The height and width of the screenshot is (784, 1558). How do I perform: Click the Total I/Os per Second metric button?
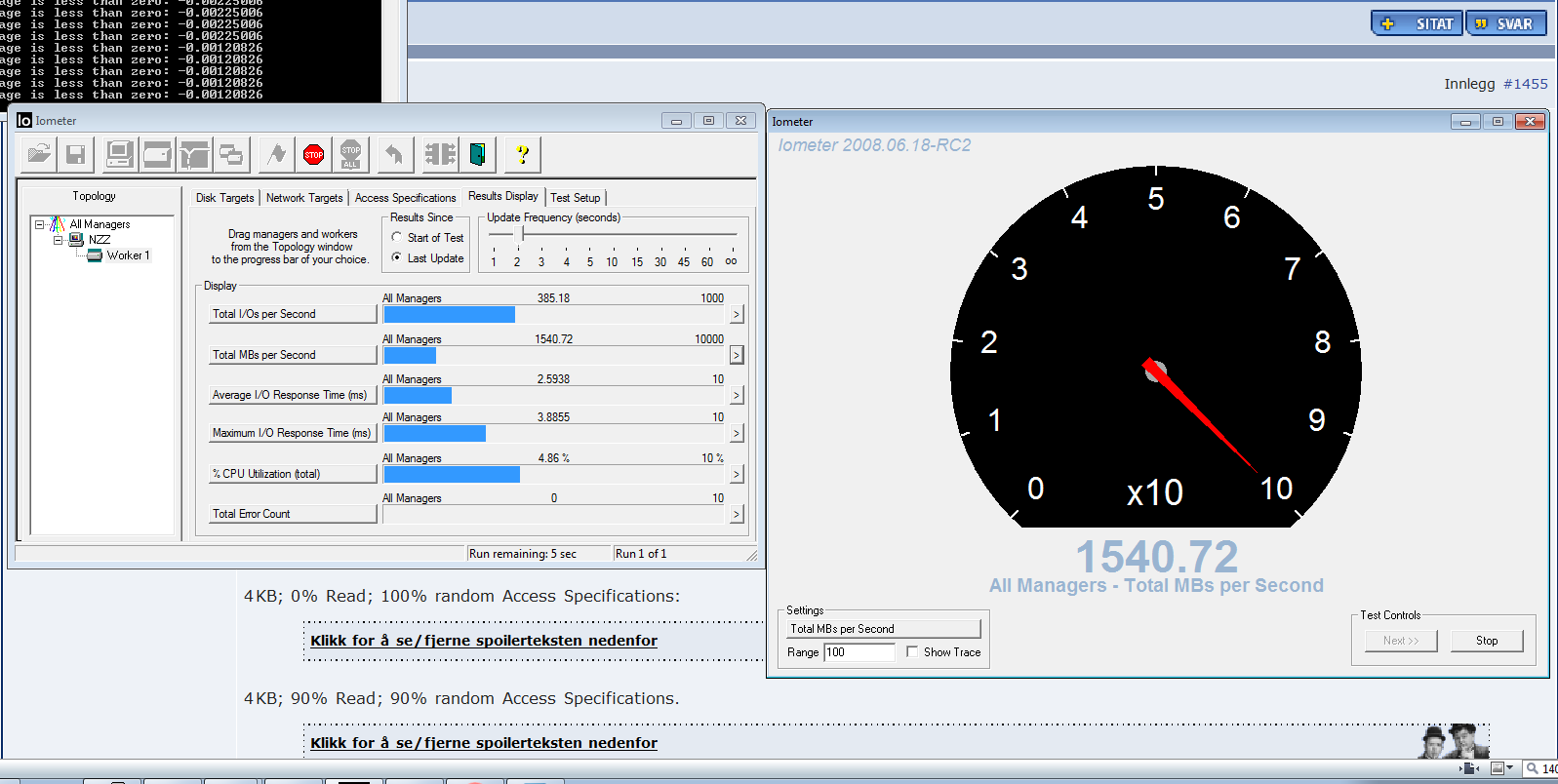[x=293, y=314]
